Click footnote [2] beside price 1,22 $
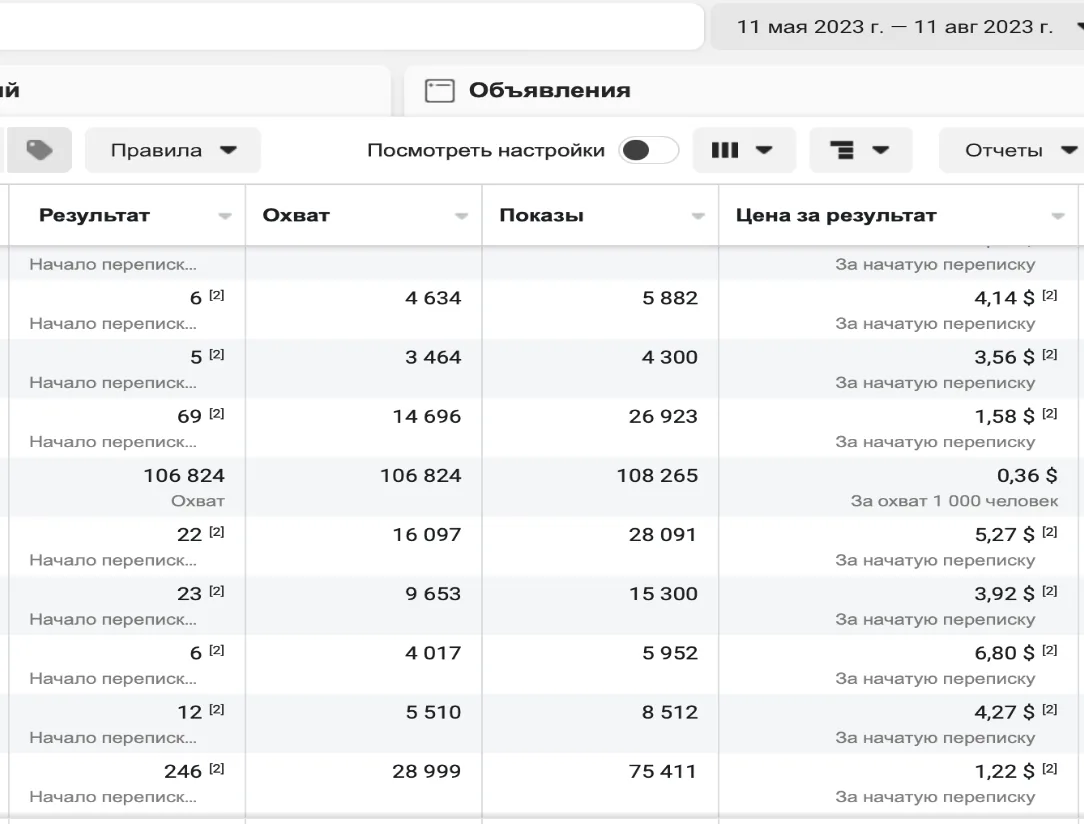 click(1049, 768)
